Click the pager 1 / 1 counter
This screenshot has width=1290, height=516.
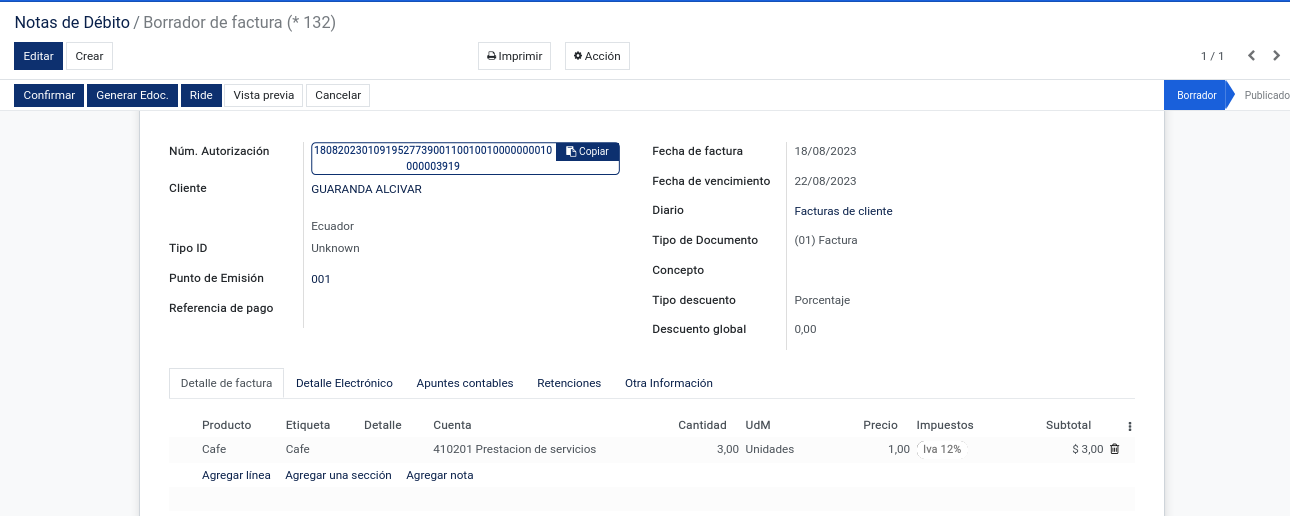(x=1212, y=56)
